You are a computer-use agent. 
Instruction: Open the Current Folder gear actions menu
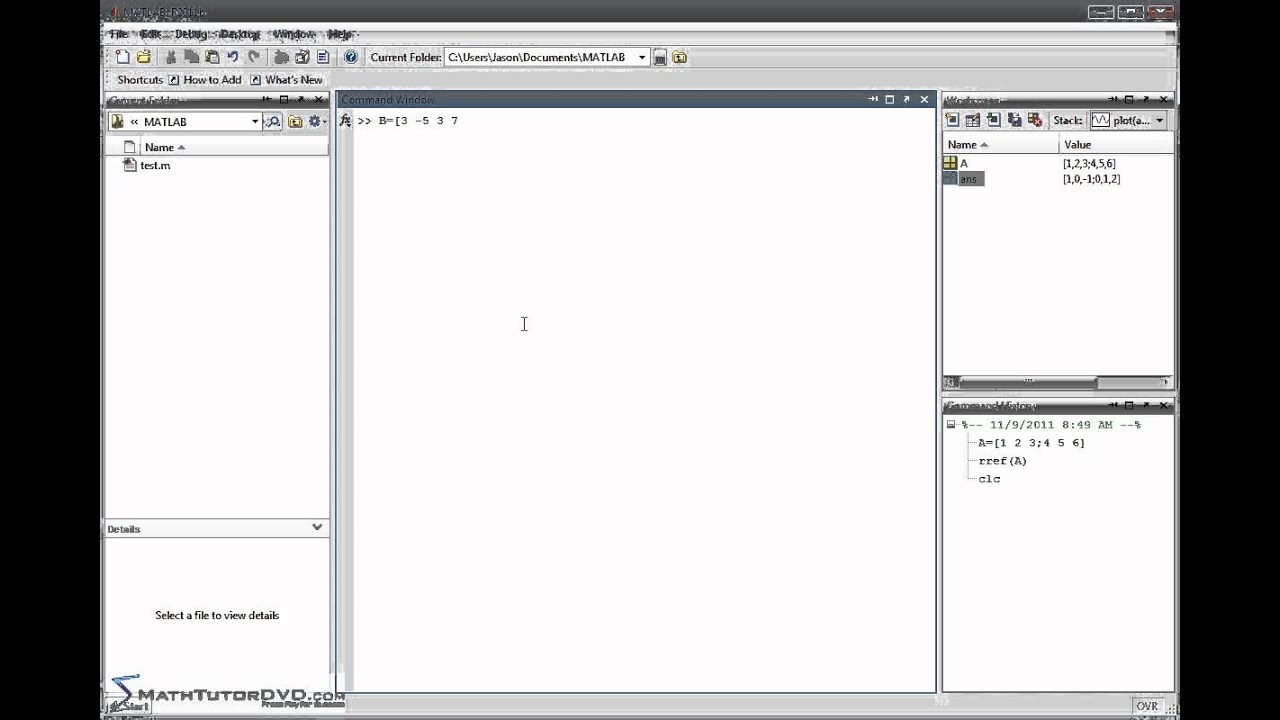click(316, 122)
